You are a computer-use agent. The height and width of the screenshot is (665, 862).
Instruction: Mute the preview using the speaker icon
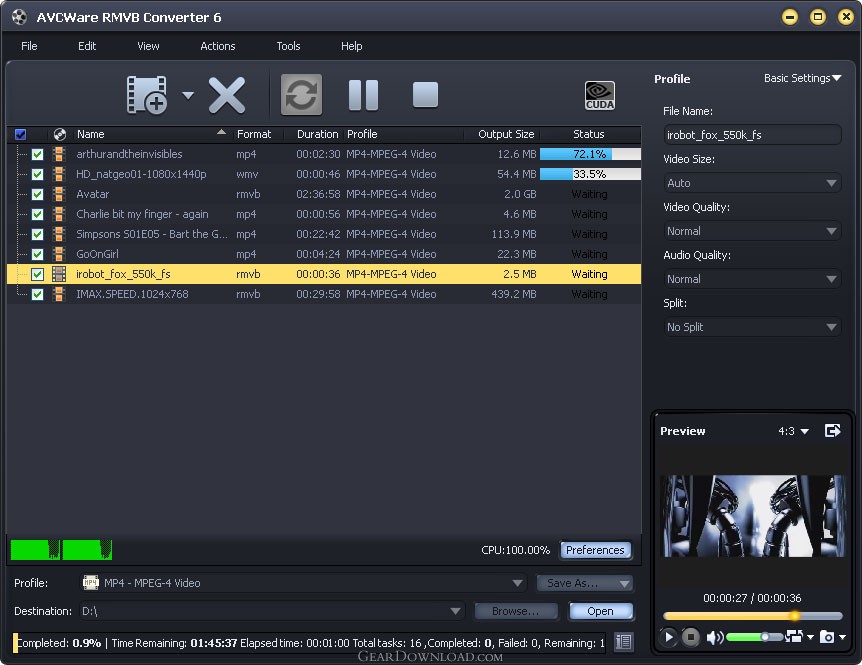pyautogui.click(x=714, y=637)
